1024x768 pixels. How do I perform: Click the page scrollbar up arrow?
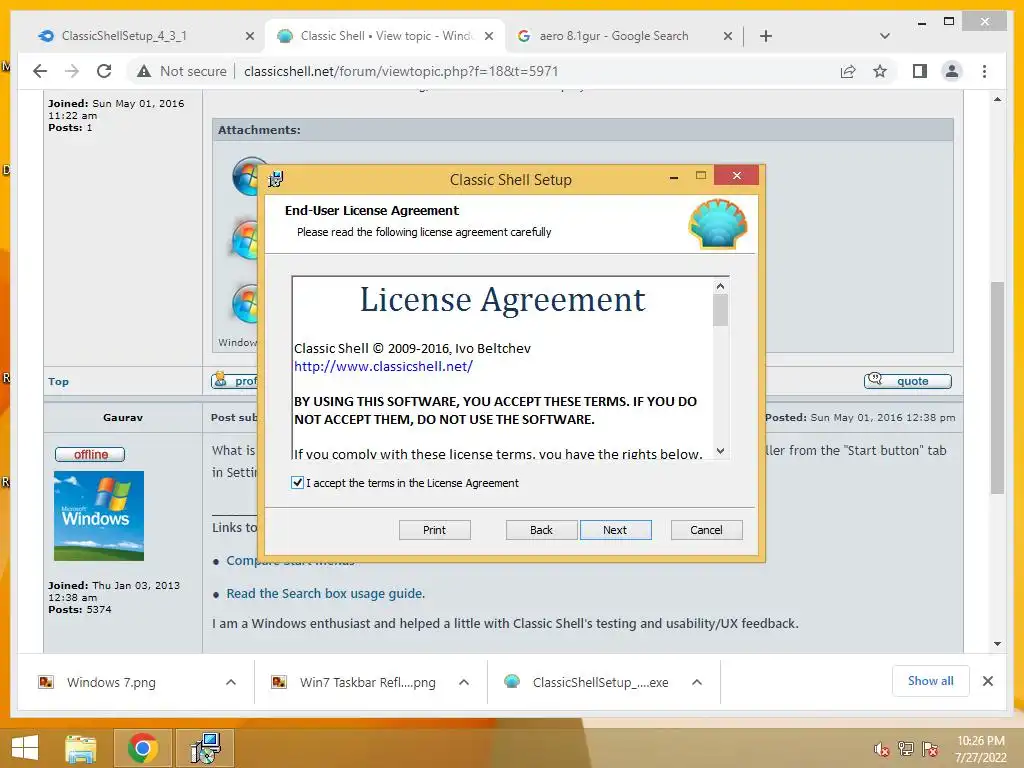tap(997, 99)
